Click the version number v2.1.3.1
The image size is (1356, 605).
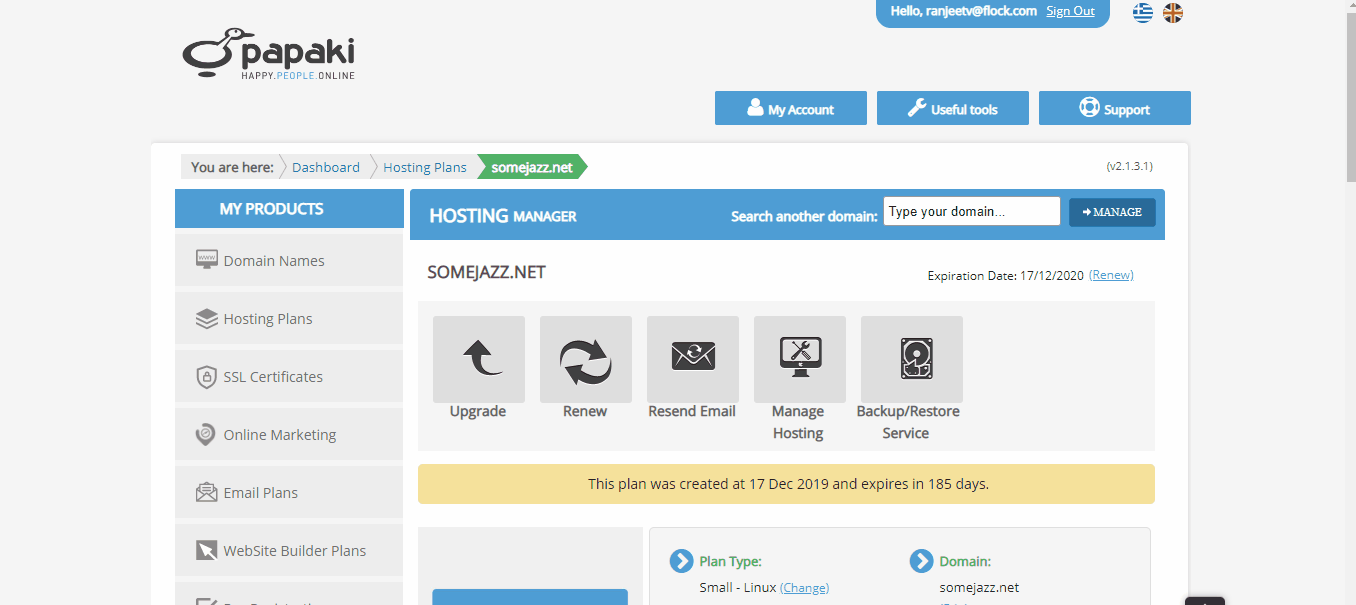1130,166
